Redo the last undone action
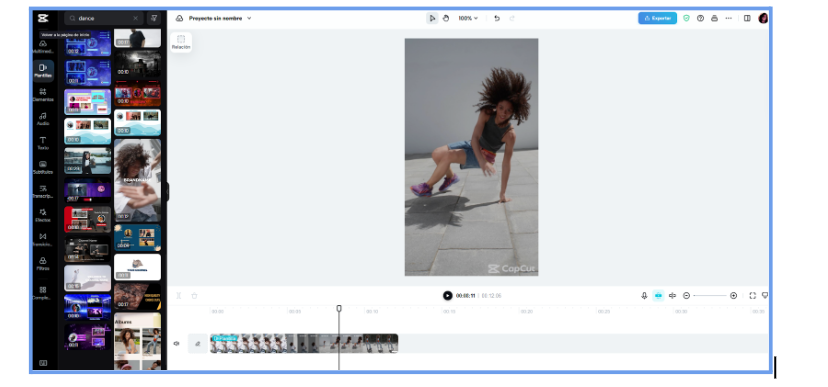This screenshot has width=828, height=387. click(512, 18)
